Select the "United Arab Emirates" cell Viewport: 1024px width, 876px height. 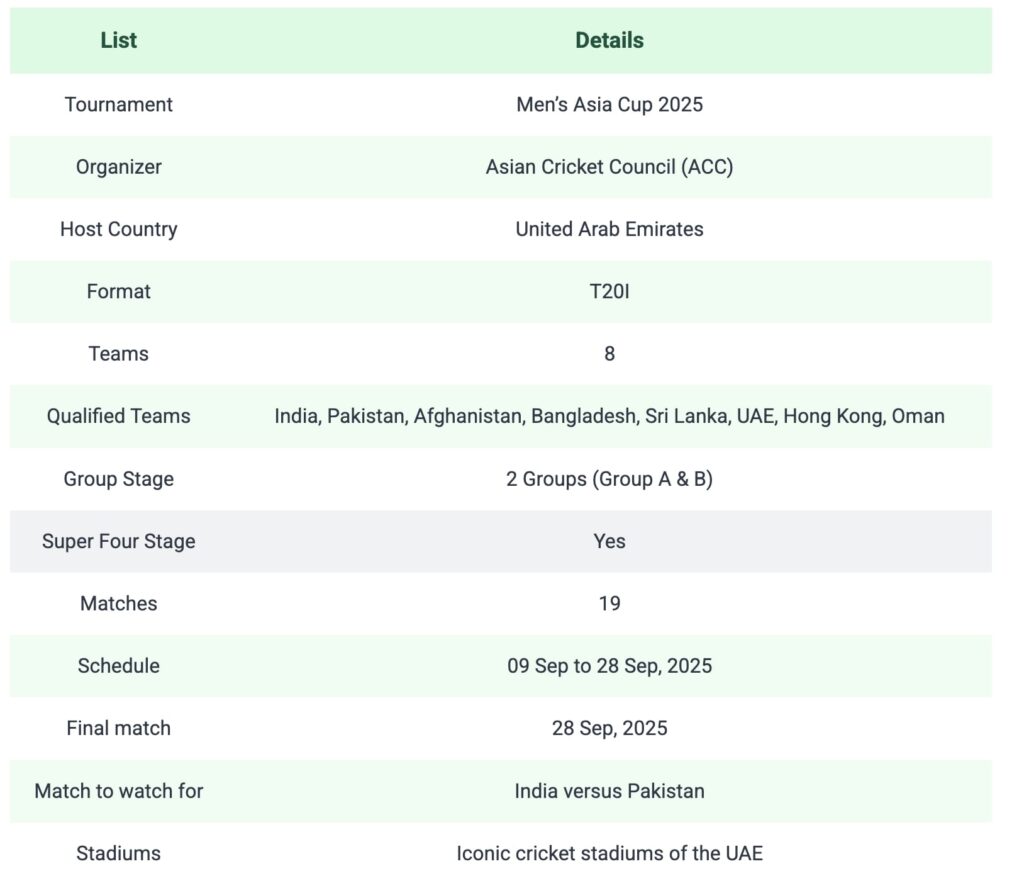click(x=609, y=229)
